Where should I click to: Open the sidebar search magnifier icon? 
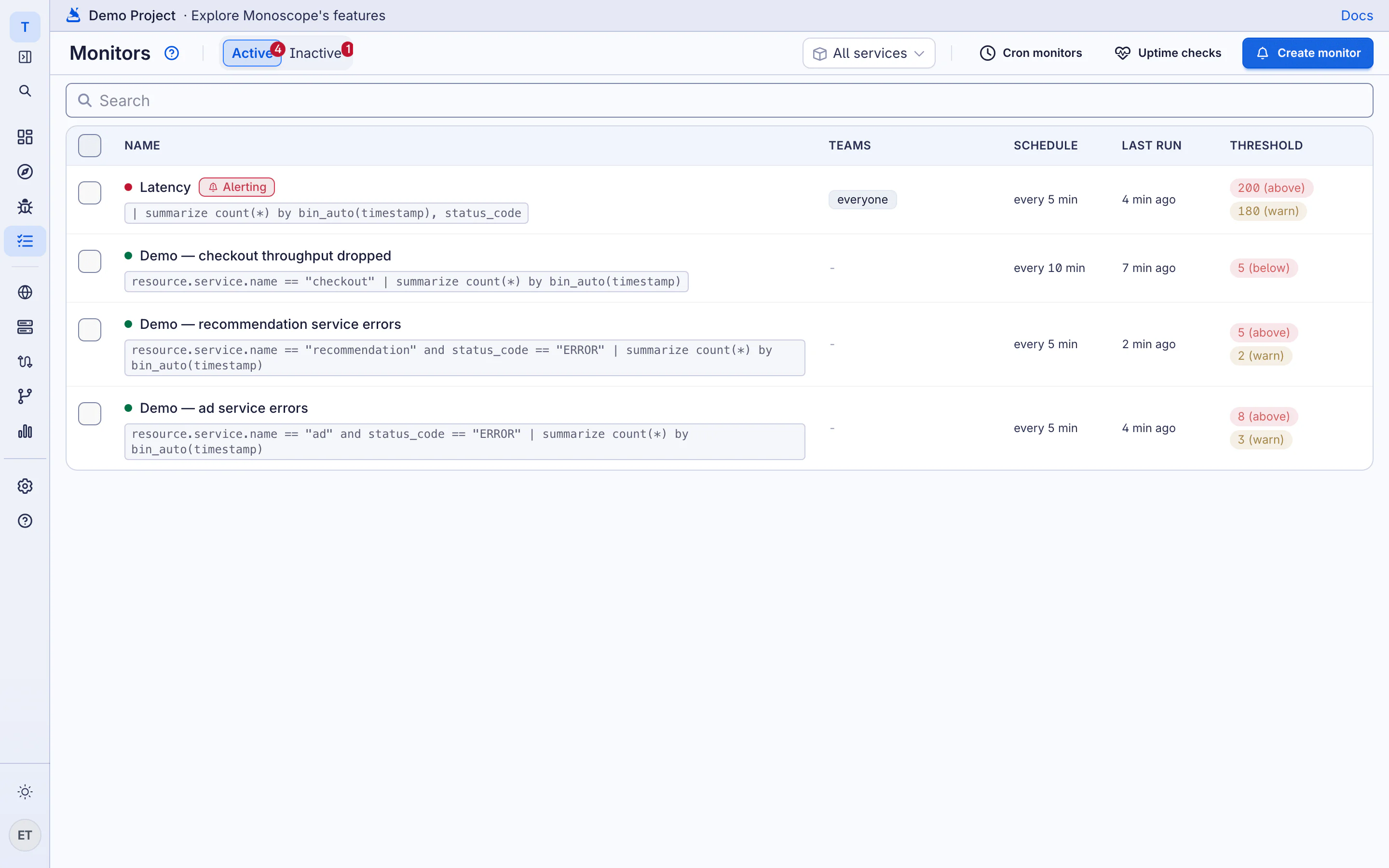coord(25,91)
